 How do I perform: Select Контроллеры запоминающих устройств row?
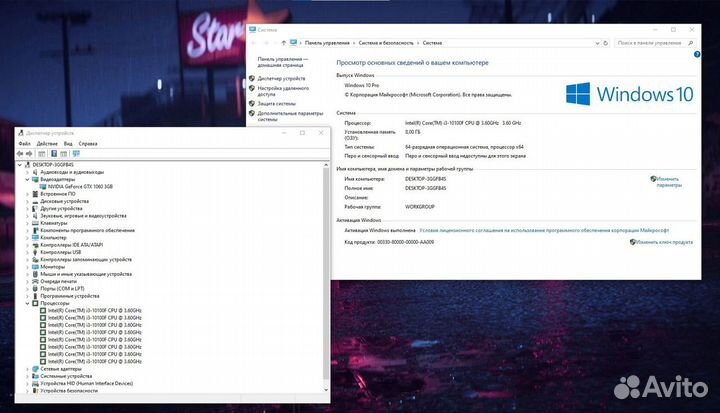(x=86, y=260)
